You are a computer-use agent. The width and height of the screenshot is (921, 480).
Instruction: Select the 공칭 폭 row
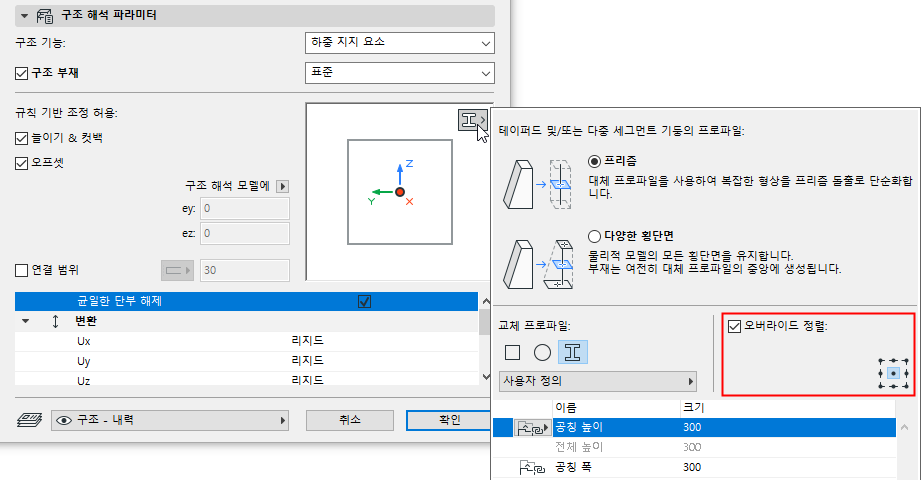click(x=694, y=467)
